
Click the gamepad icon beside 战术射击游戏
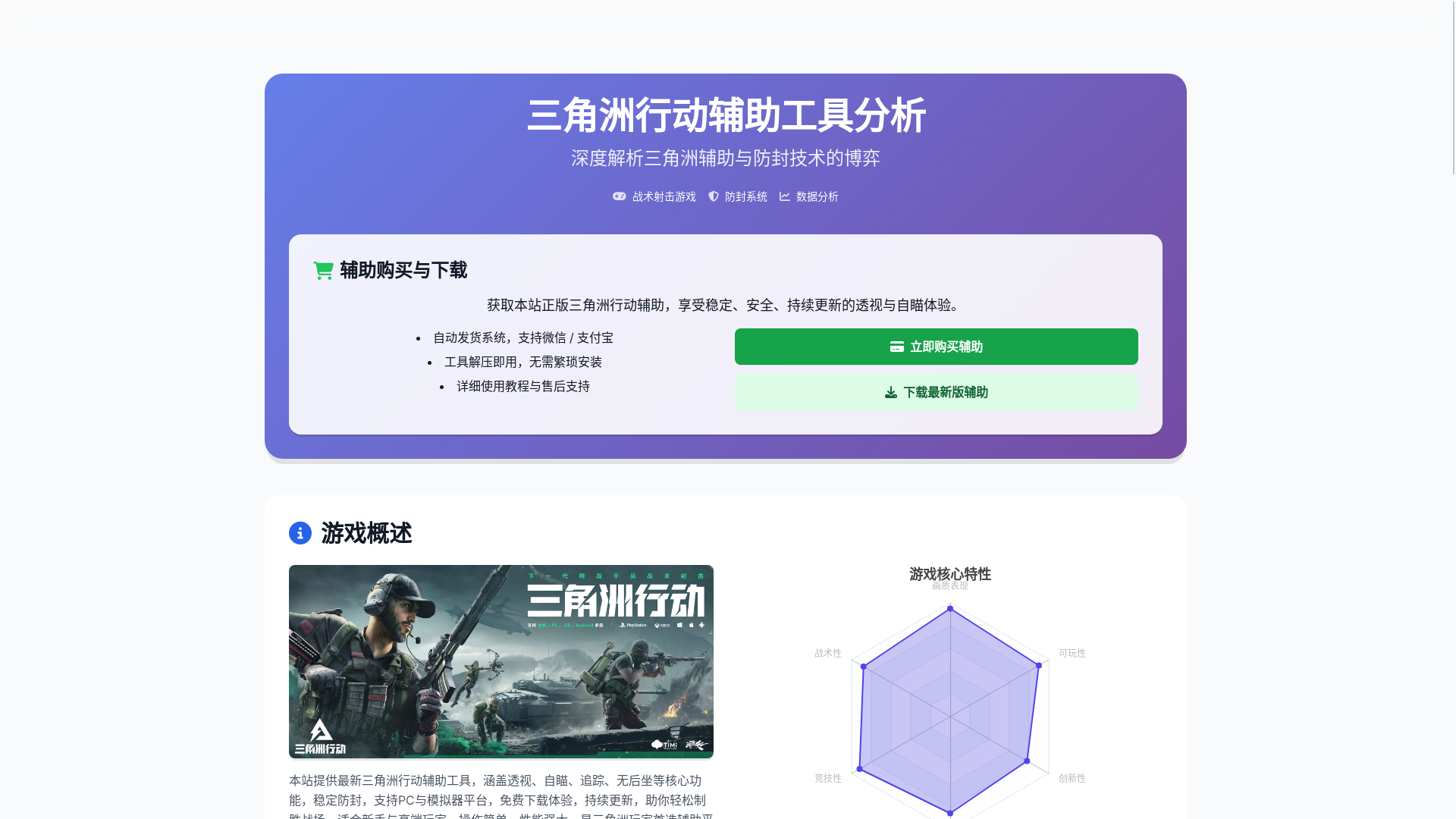(620, 196)
